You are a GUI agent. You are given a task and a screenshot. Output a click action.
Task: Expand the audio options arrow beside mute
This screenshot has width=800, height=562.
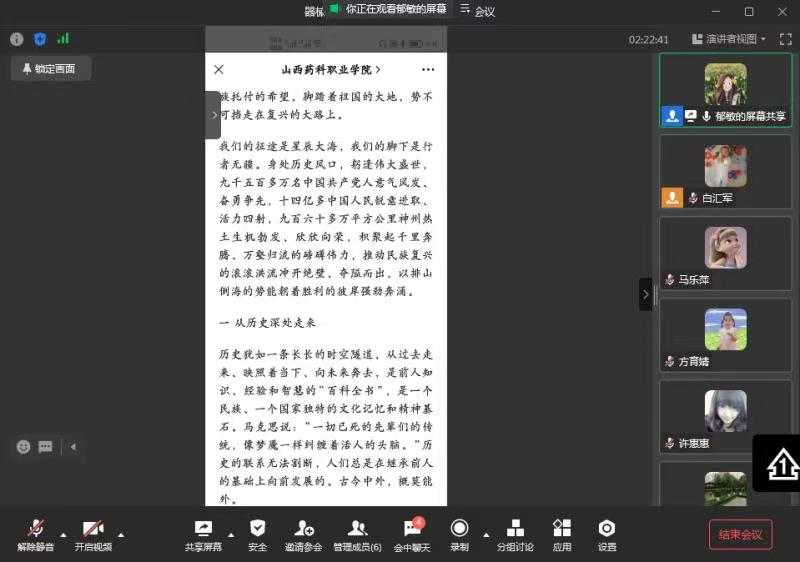(x=63, y=534)
